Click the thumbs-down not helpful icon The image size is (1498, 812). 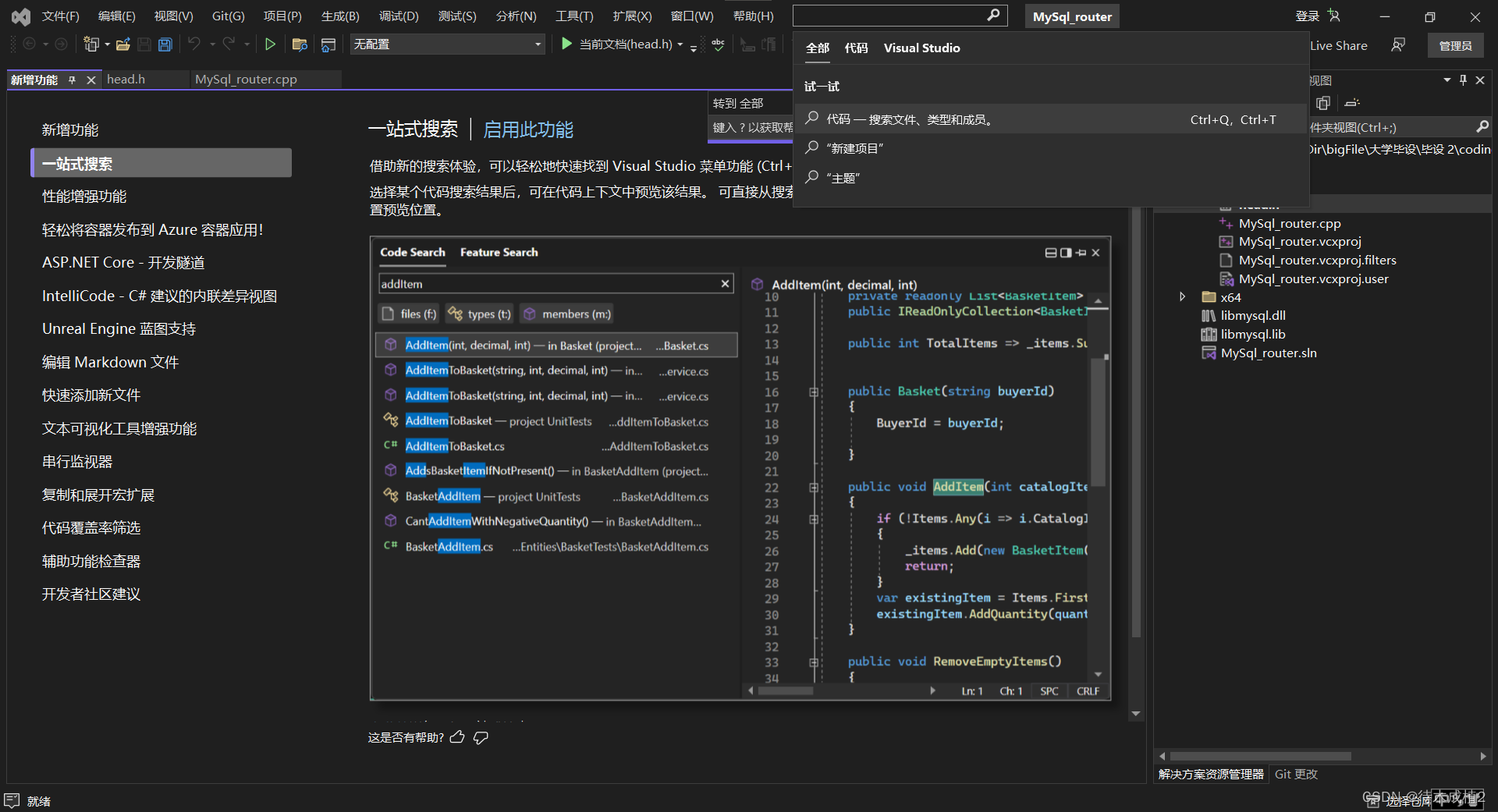(x=481, y=737)
